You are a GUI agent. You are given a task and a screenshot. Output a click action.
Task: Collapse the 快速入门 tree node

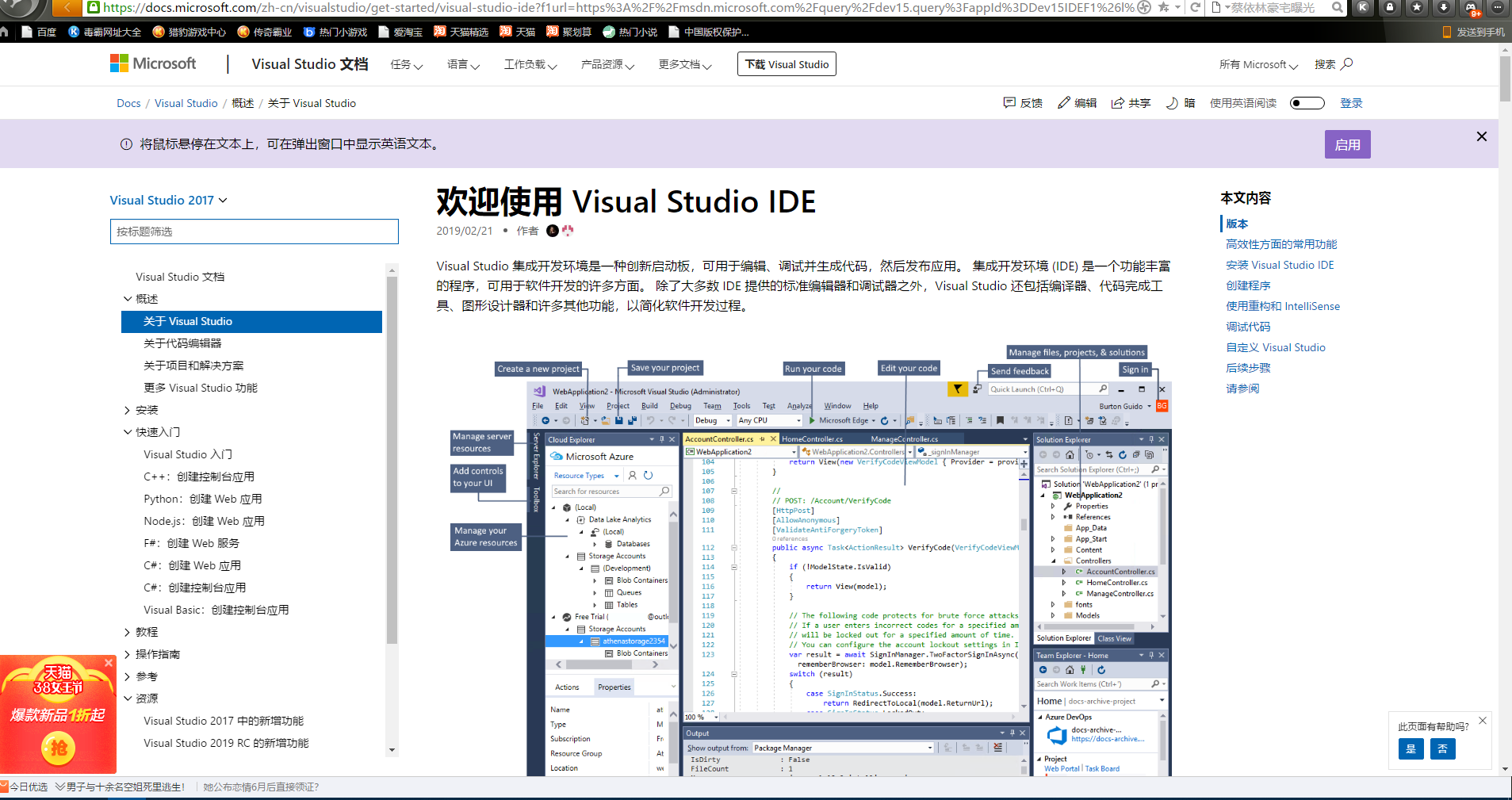[128, 432]
